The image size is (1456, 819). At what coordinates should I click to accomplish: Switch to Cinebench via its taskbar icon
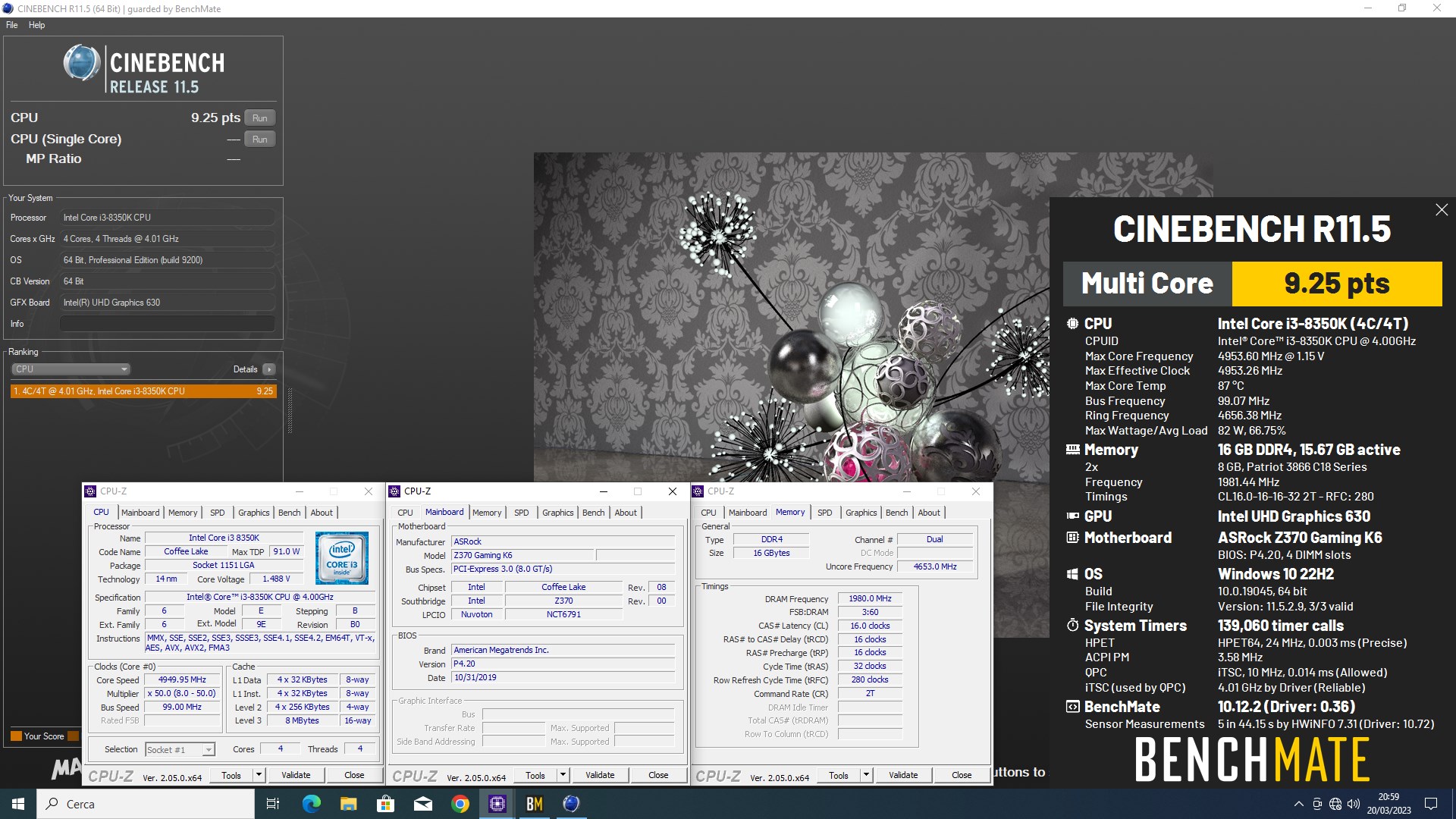pos(571,804)
